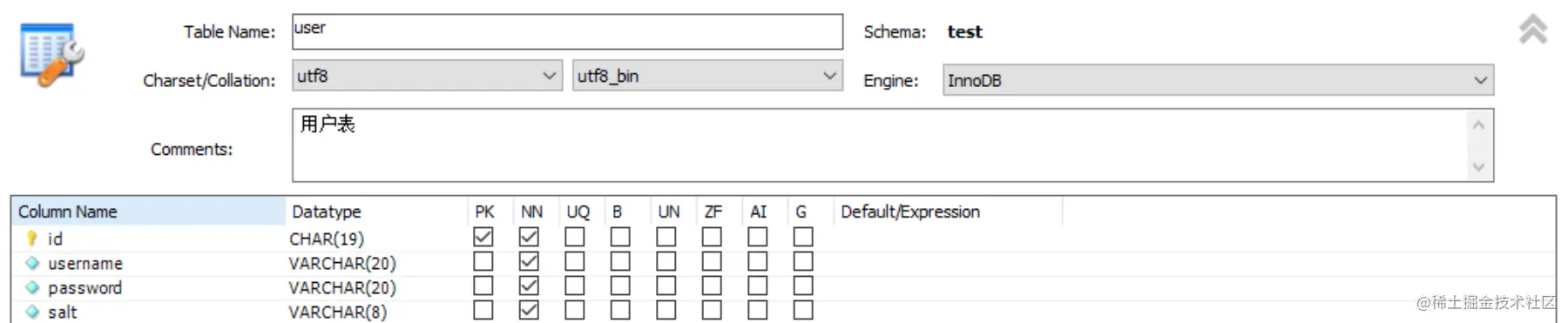Open the utf8 charset dropdown
The width and height of the screenshot is (1568, 323).
(x=428, y=76)
